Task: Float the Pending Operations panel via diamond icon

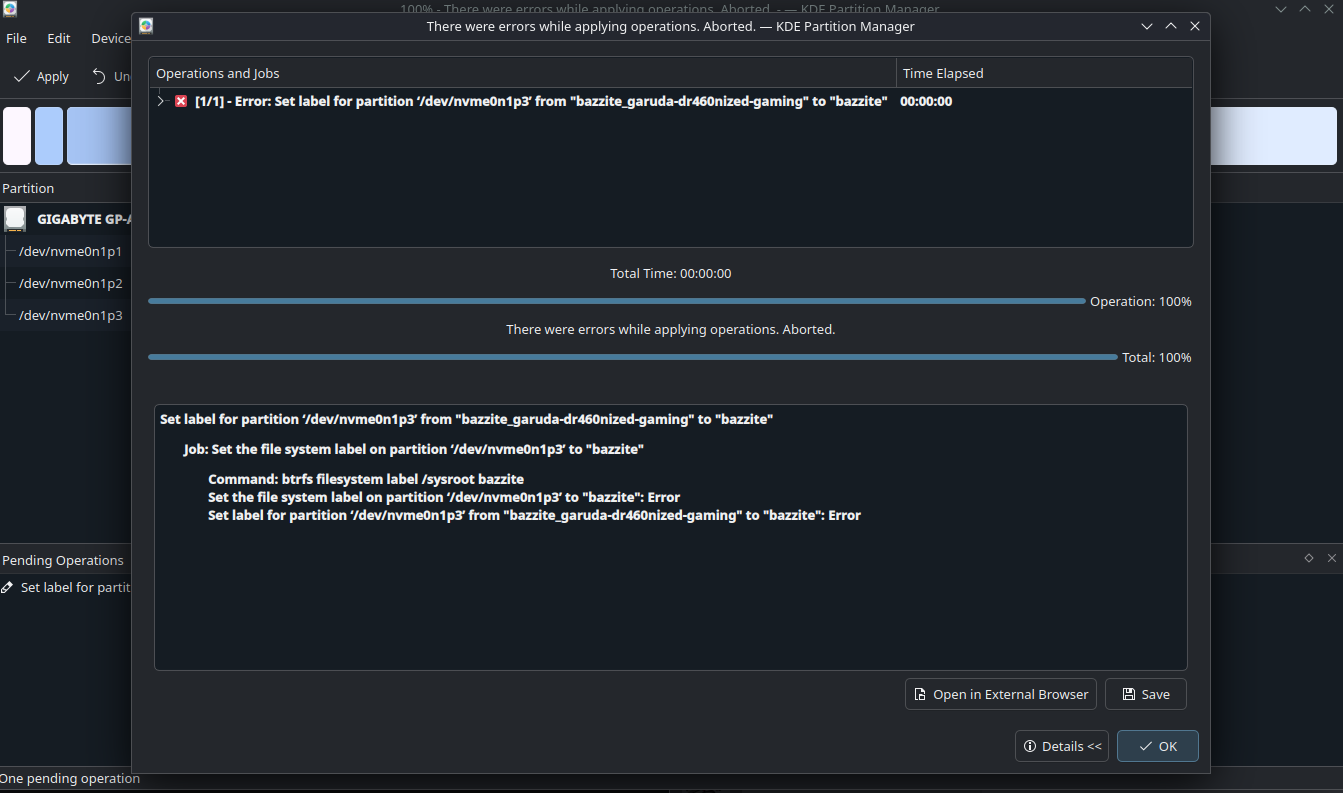Action: point(1309,558)
